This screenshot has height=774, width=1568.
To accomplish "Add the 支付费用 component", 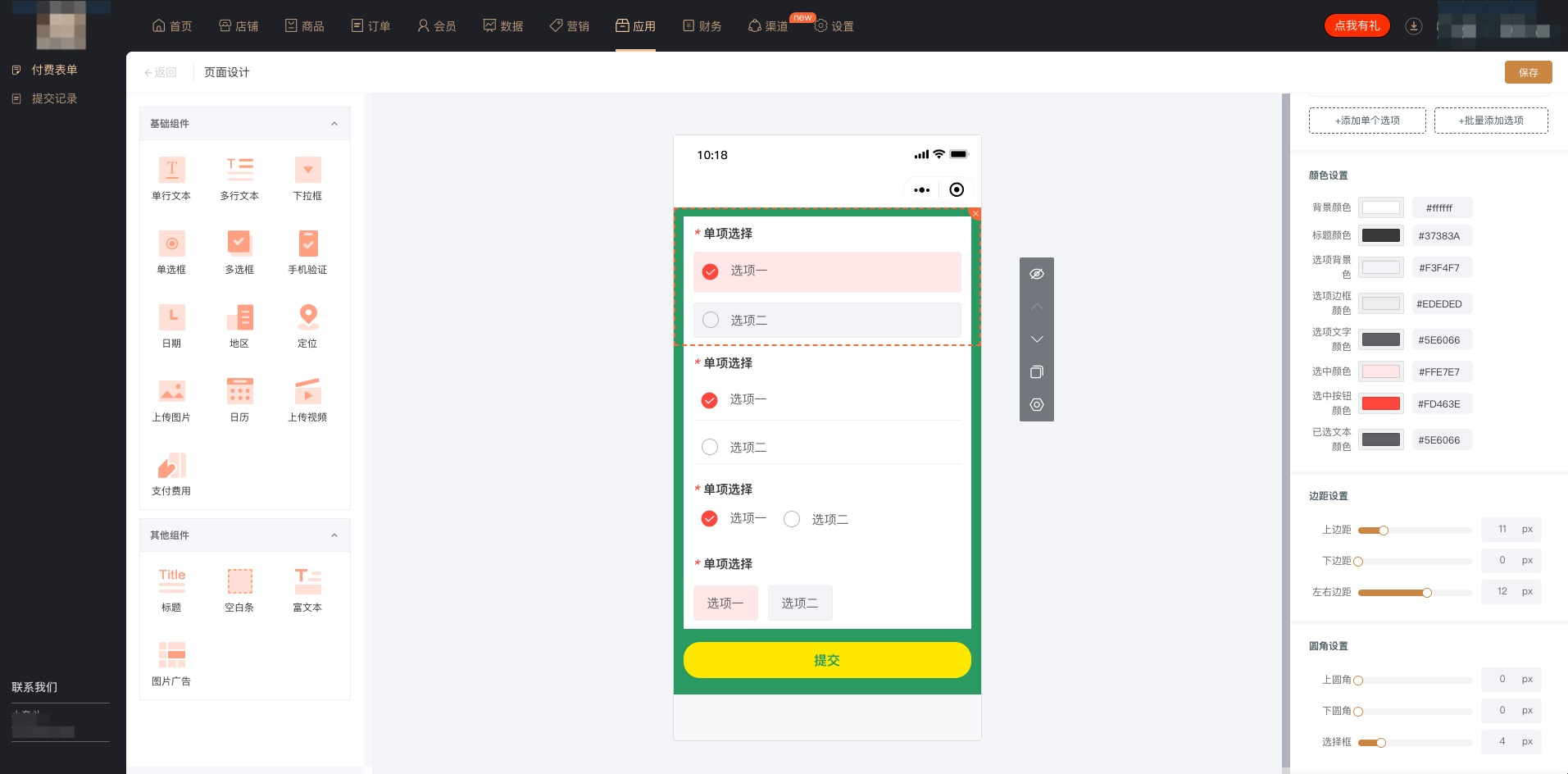I will tap(171, 474).
